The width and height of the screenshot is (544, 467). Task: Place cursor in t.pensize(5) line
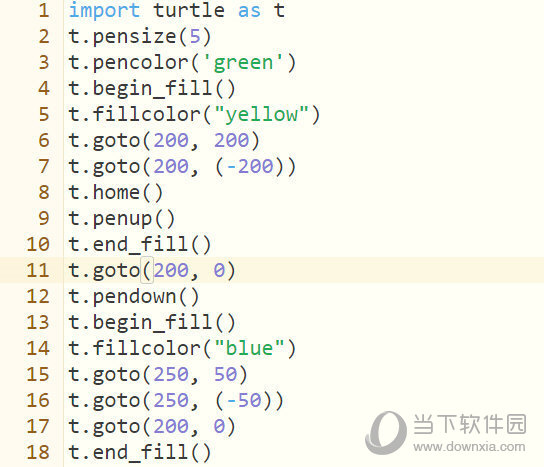click(140, 37)
